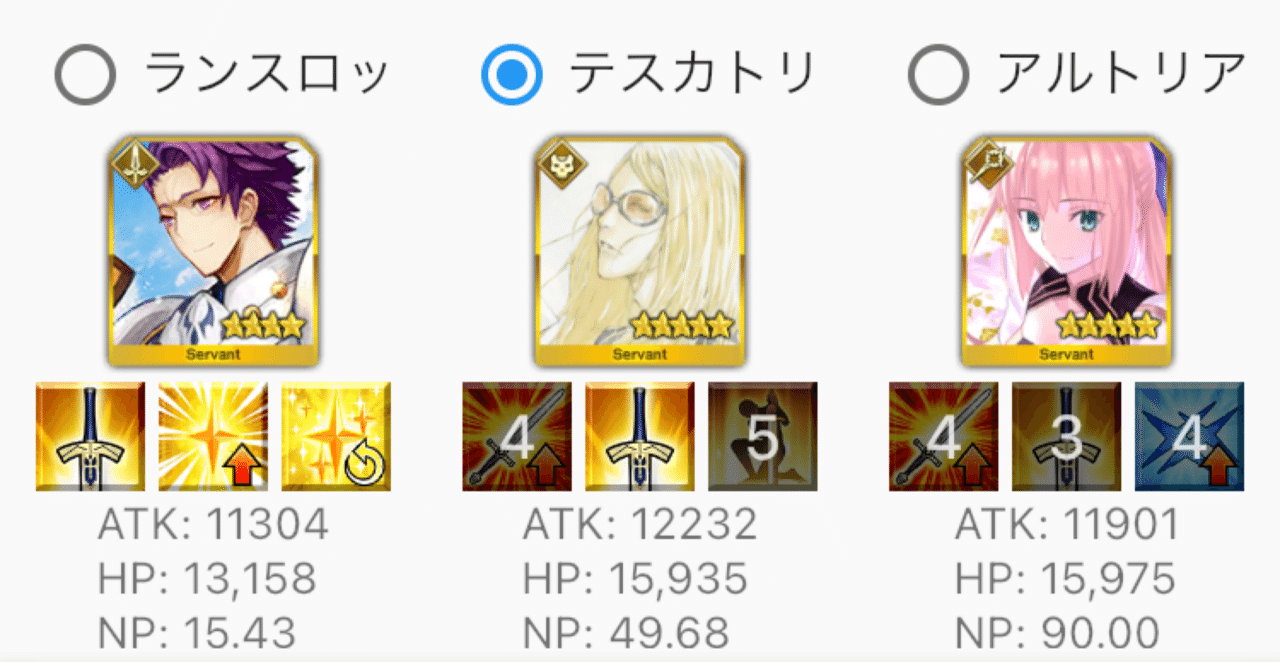Tap Tezcatlipoca's attack-up skill showing 4
Image resolution: width=1280 pixels, height=670 pixels.
(x=517, y=436)
